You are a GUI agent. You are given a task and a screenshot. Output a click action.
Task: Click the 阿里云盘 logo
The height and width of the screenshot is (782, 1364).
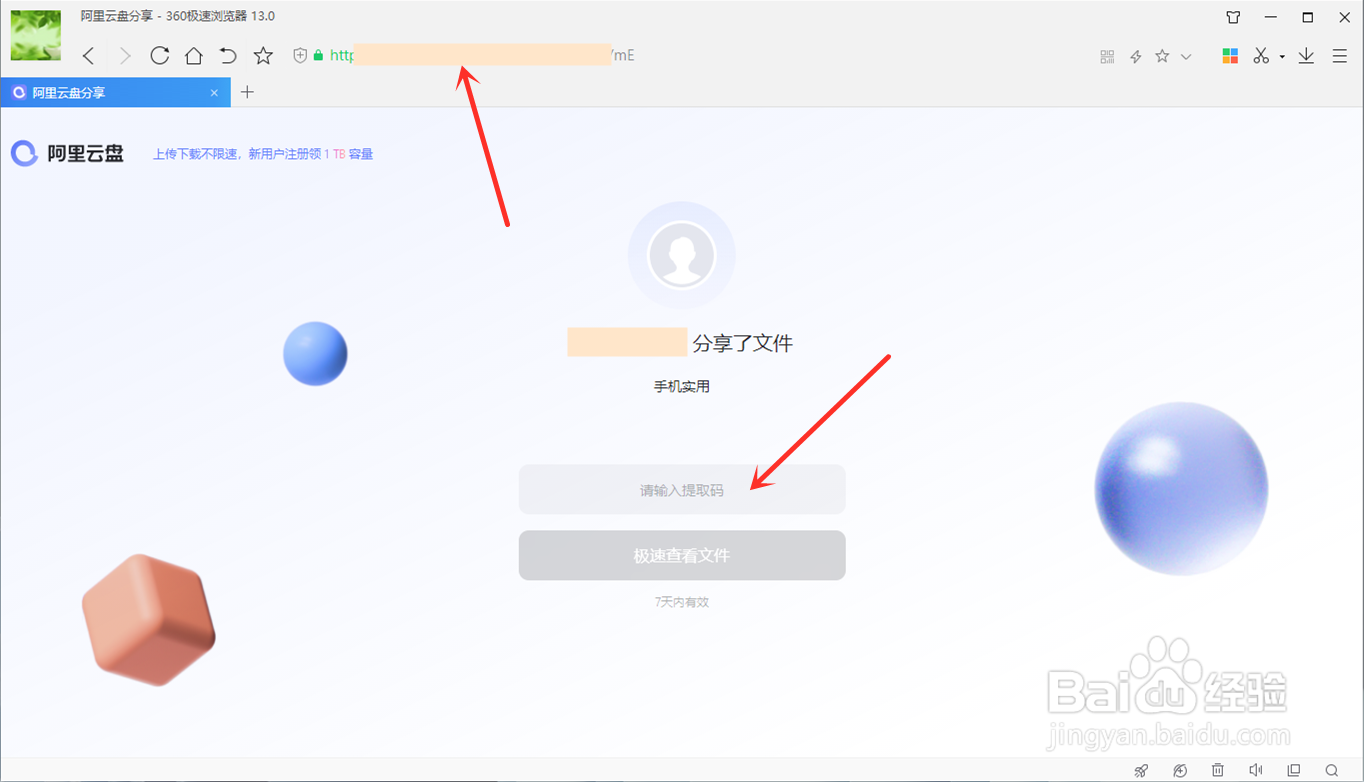pyautogui.click(x=67, y=153)
